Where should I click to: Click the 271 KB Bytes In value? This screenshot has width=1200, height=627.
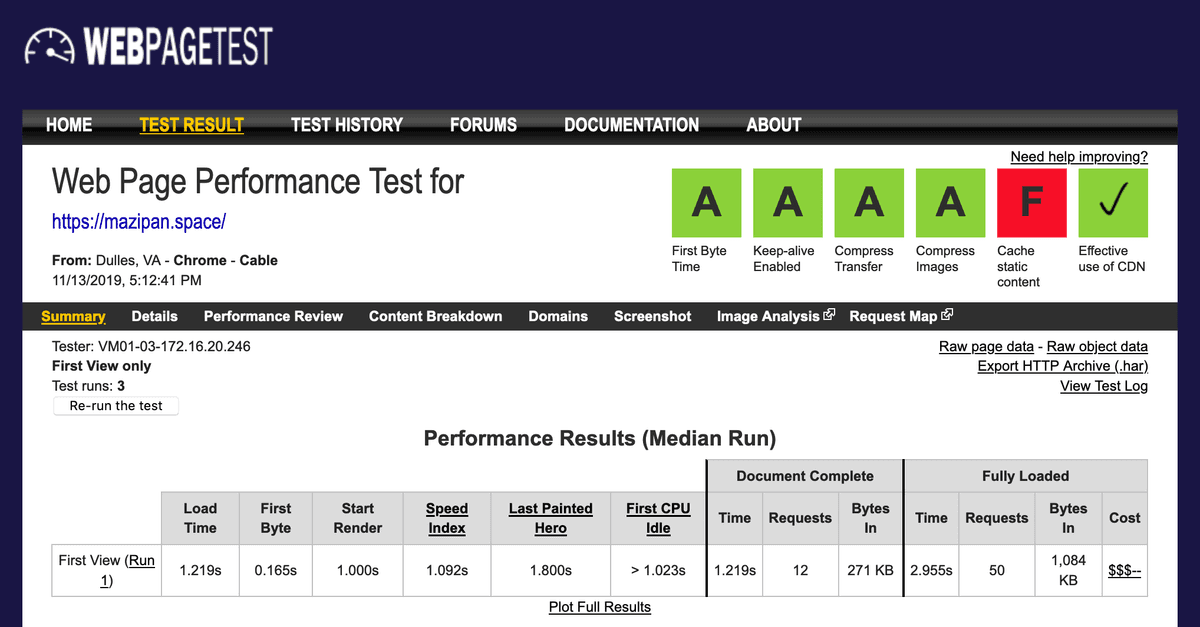pos(870,570)
